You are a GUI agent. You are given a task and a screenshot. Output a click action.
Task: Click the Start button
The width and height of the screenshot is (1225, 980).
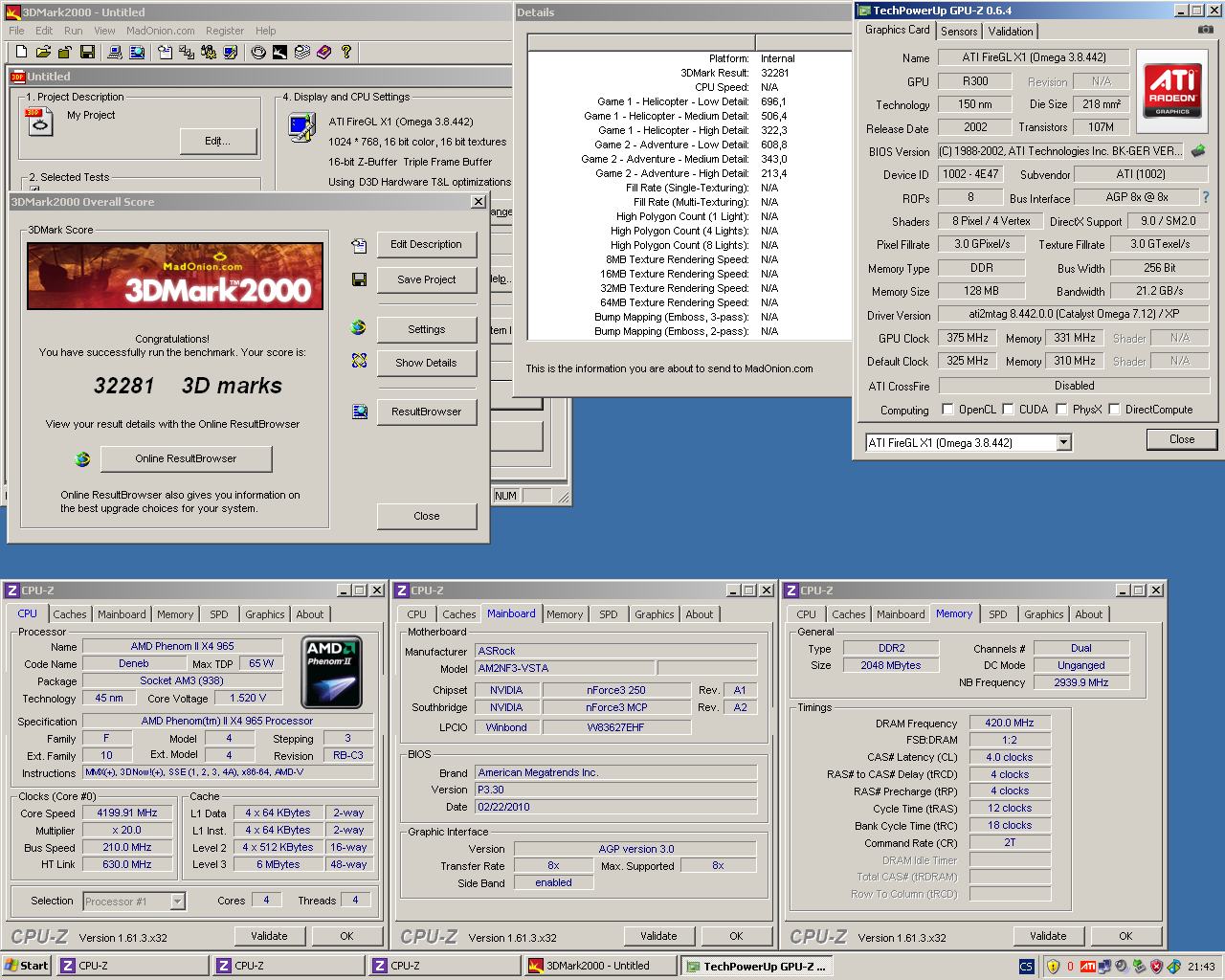point(27,966)
